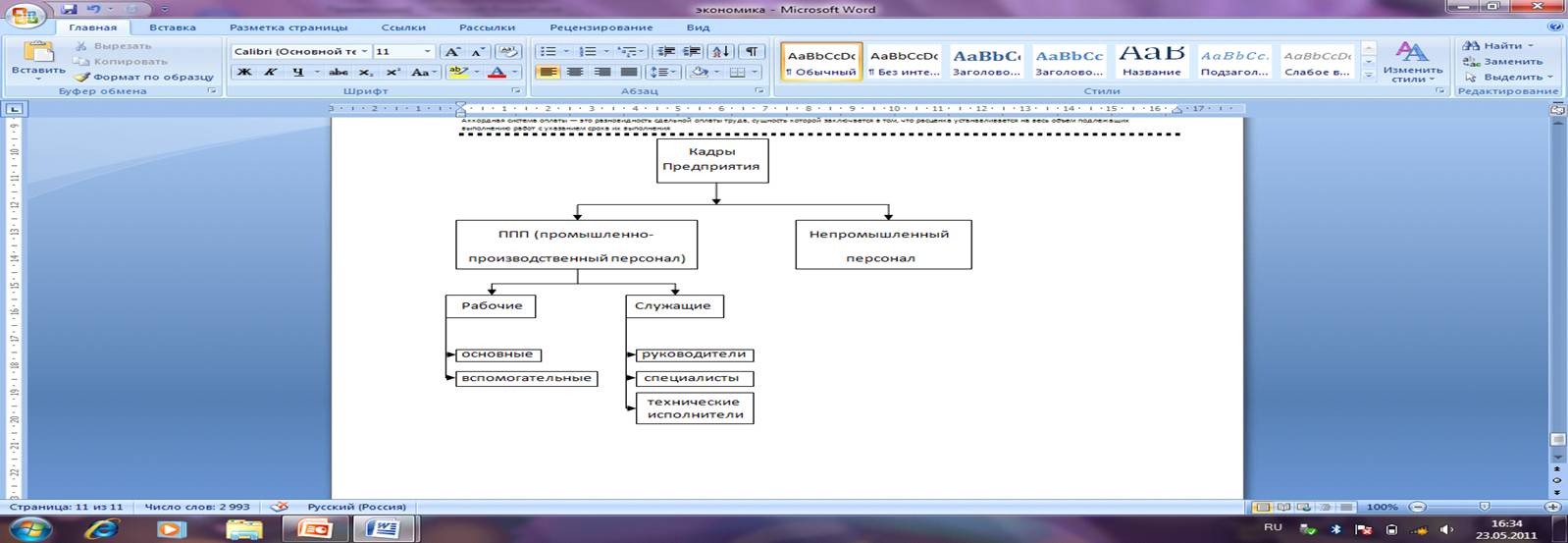
Task: Click the zoom slider in status bar
Action: (x=1484, y=507)
